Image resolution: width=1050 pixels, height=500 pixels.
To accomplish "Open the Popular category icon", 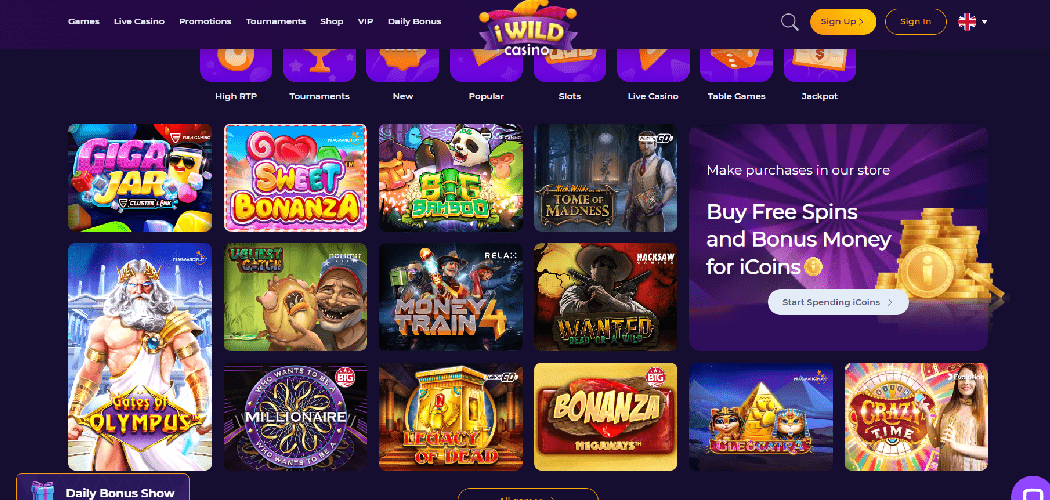I will click(x=486, y=65).
